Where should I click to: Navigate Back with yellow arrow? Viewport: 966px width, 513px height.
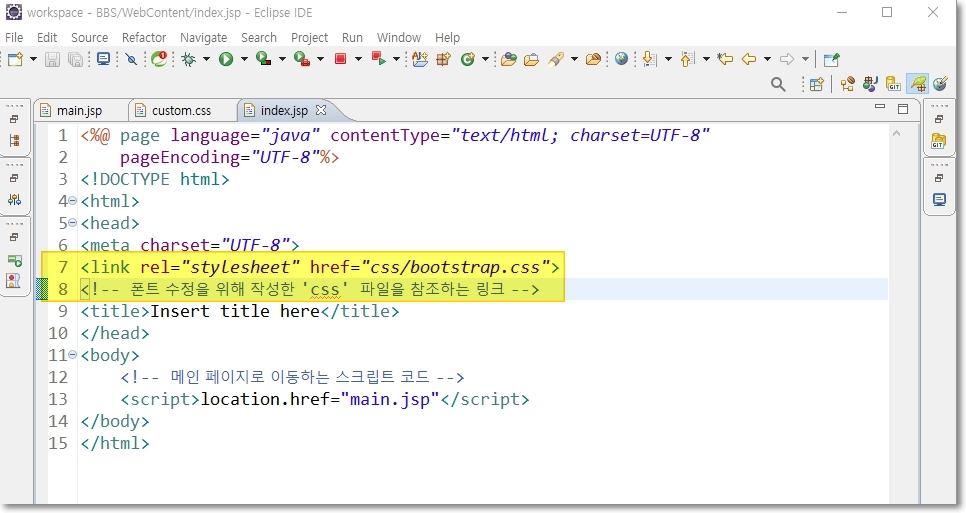(x=749, y=59)
